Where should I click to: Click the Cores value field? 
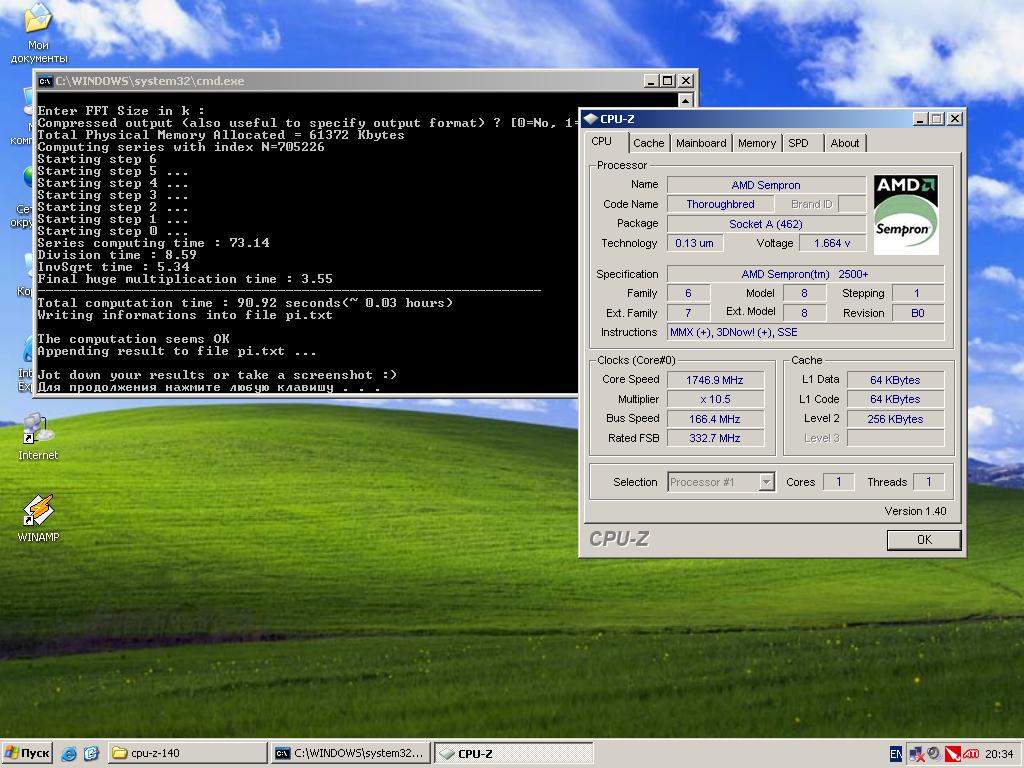839,482
